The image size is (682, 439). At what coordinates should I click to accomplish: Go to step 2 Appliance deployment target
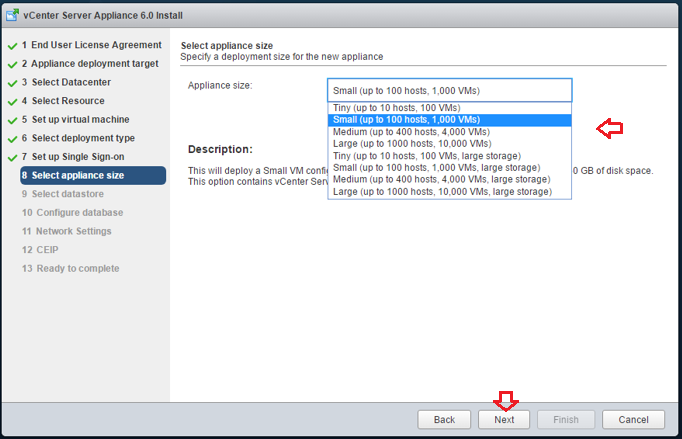coord(90,64)
